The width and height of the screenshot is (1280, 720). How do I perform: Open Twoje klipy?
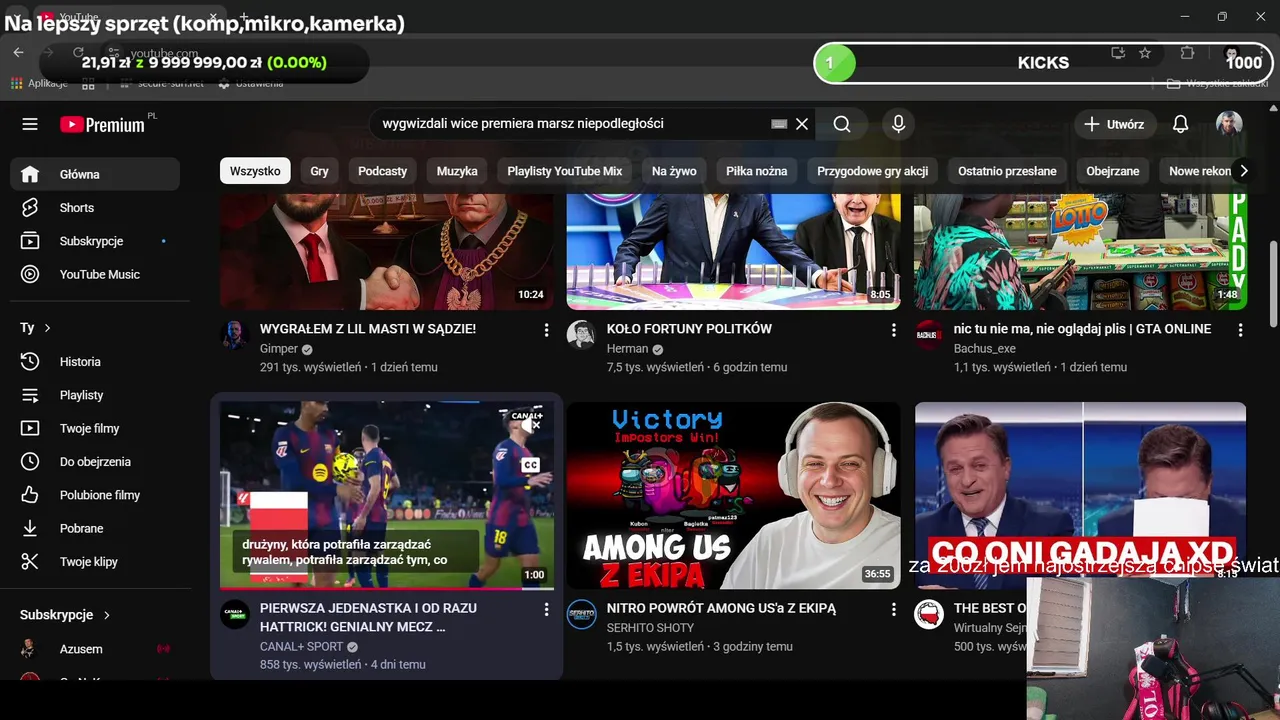(x=95, y=561)
